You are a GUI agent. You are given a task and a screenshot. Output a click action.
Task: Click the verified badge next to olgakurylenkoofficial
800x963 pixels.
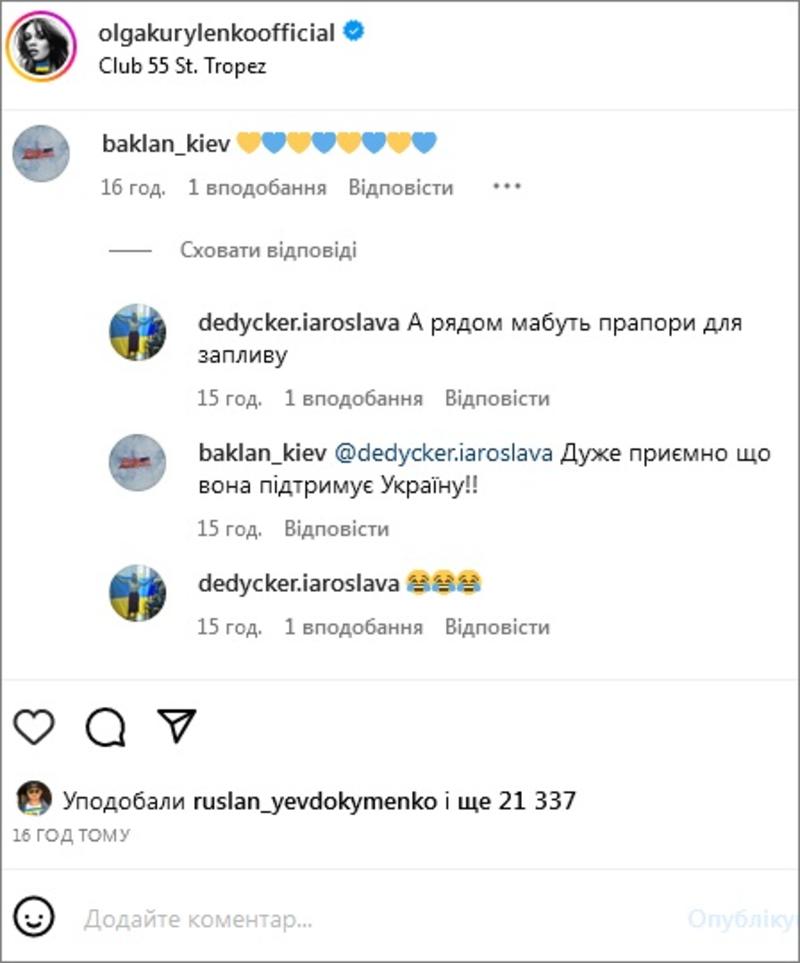pyautogui.click(x=354, y=31)
